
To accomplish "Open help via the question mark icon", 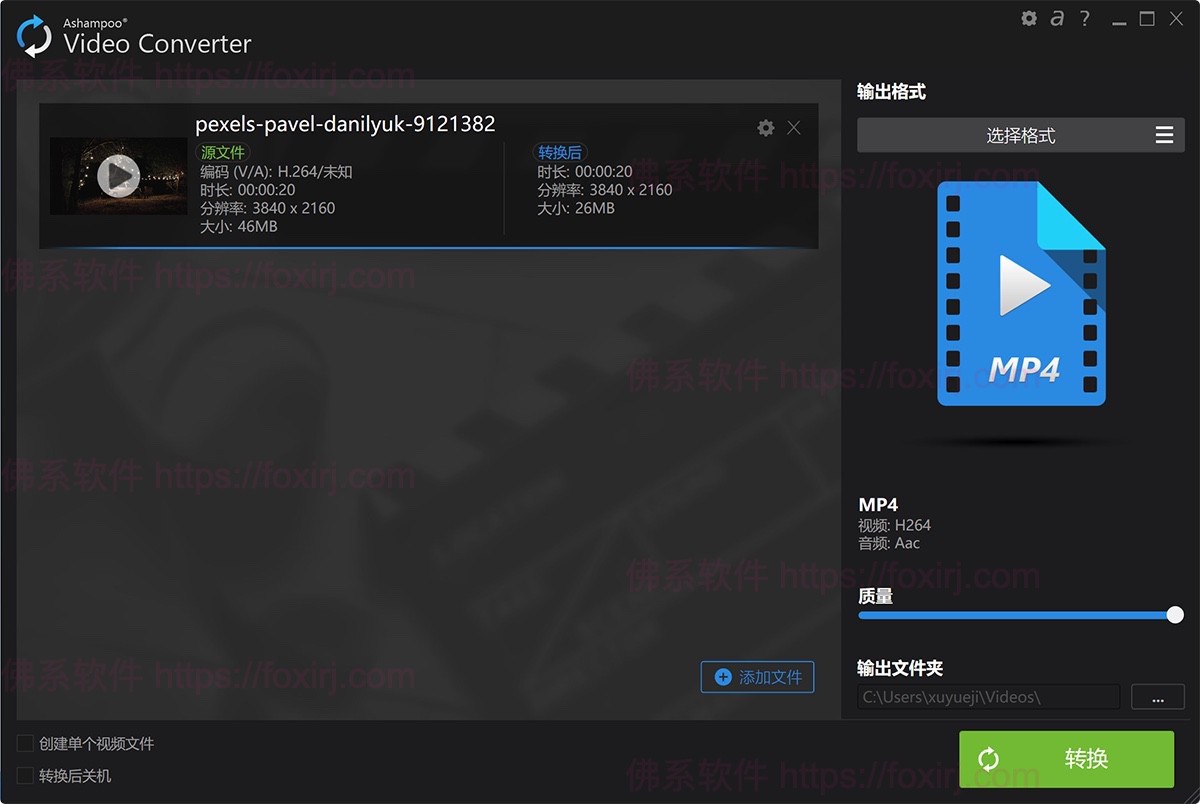I will [1084, 18].
